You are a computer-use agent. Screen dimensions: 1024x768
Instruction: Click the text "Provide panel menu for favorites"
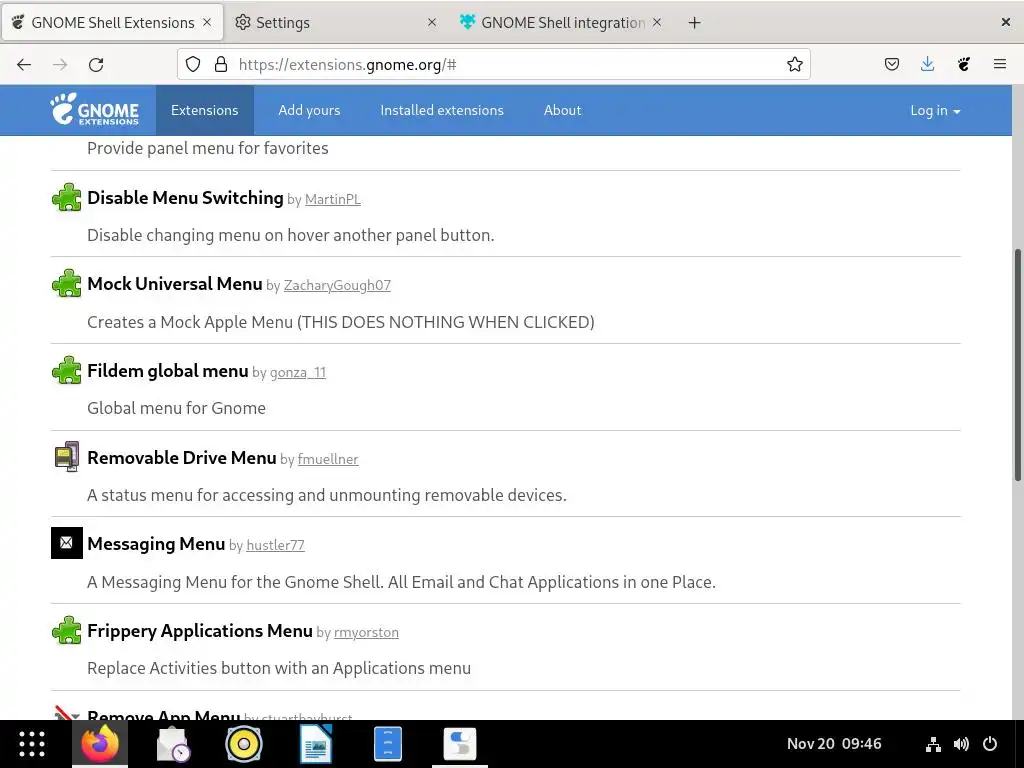[x=208, y=148]
